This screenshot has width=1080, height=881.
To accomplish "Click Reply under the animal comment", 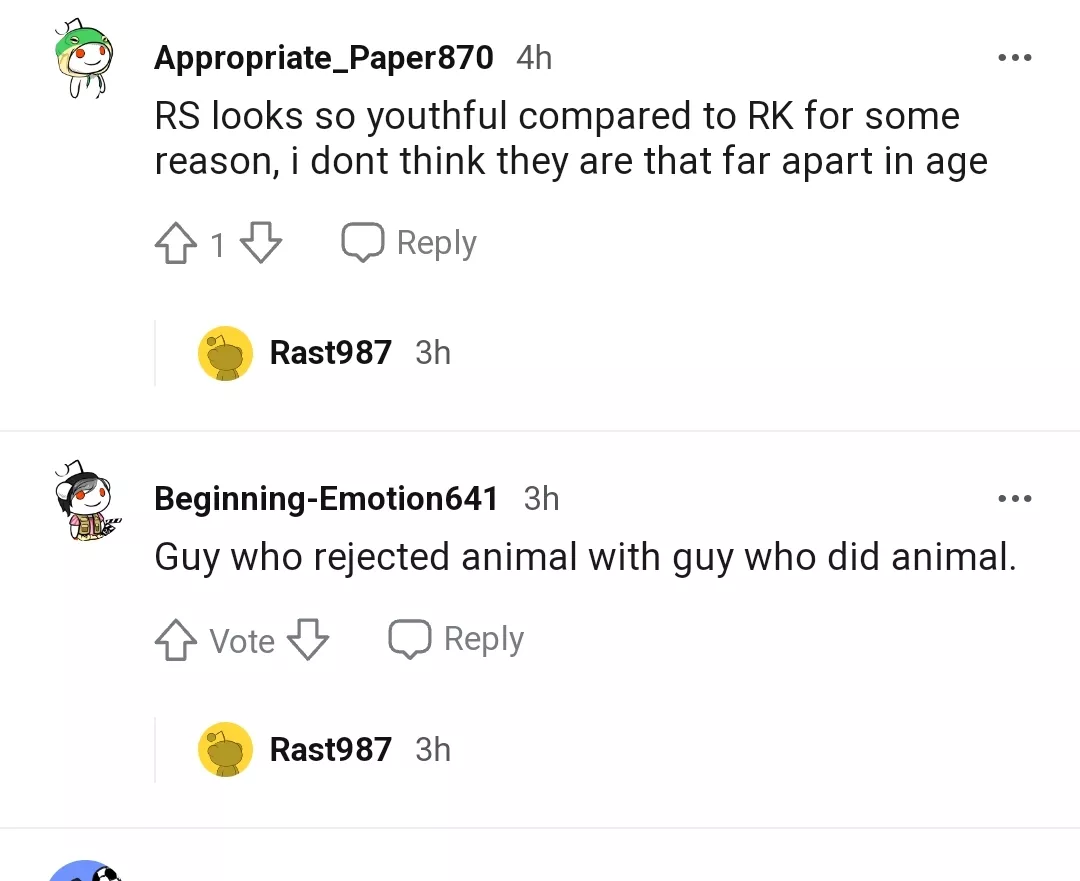I will 483,638.
